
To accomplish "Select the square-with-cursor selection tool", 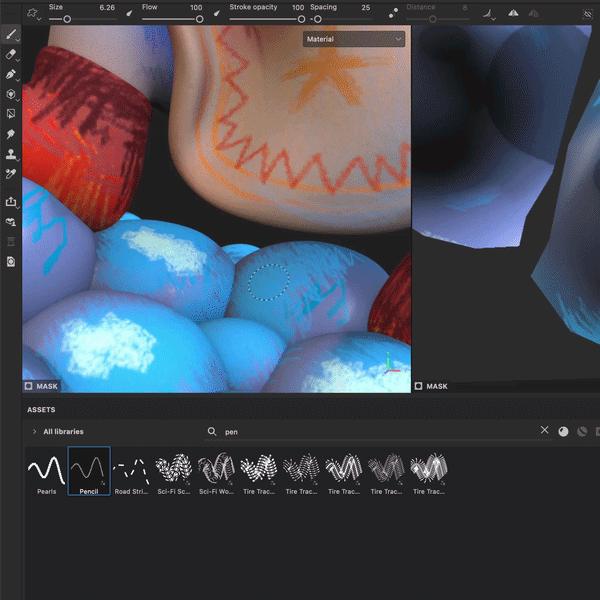I will coord(11,114).
